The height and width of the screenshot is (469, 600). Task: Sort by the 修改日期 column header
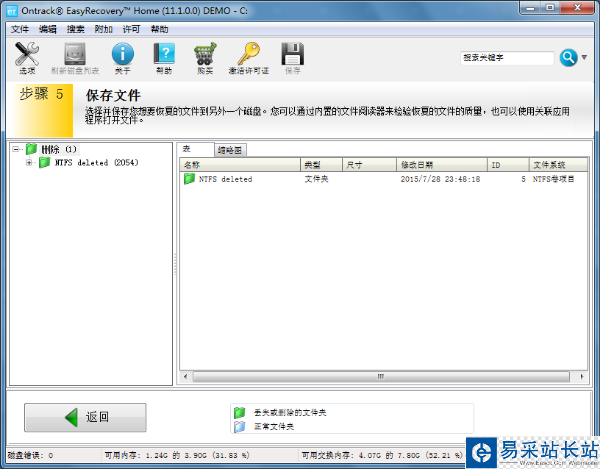[442, 165]
